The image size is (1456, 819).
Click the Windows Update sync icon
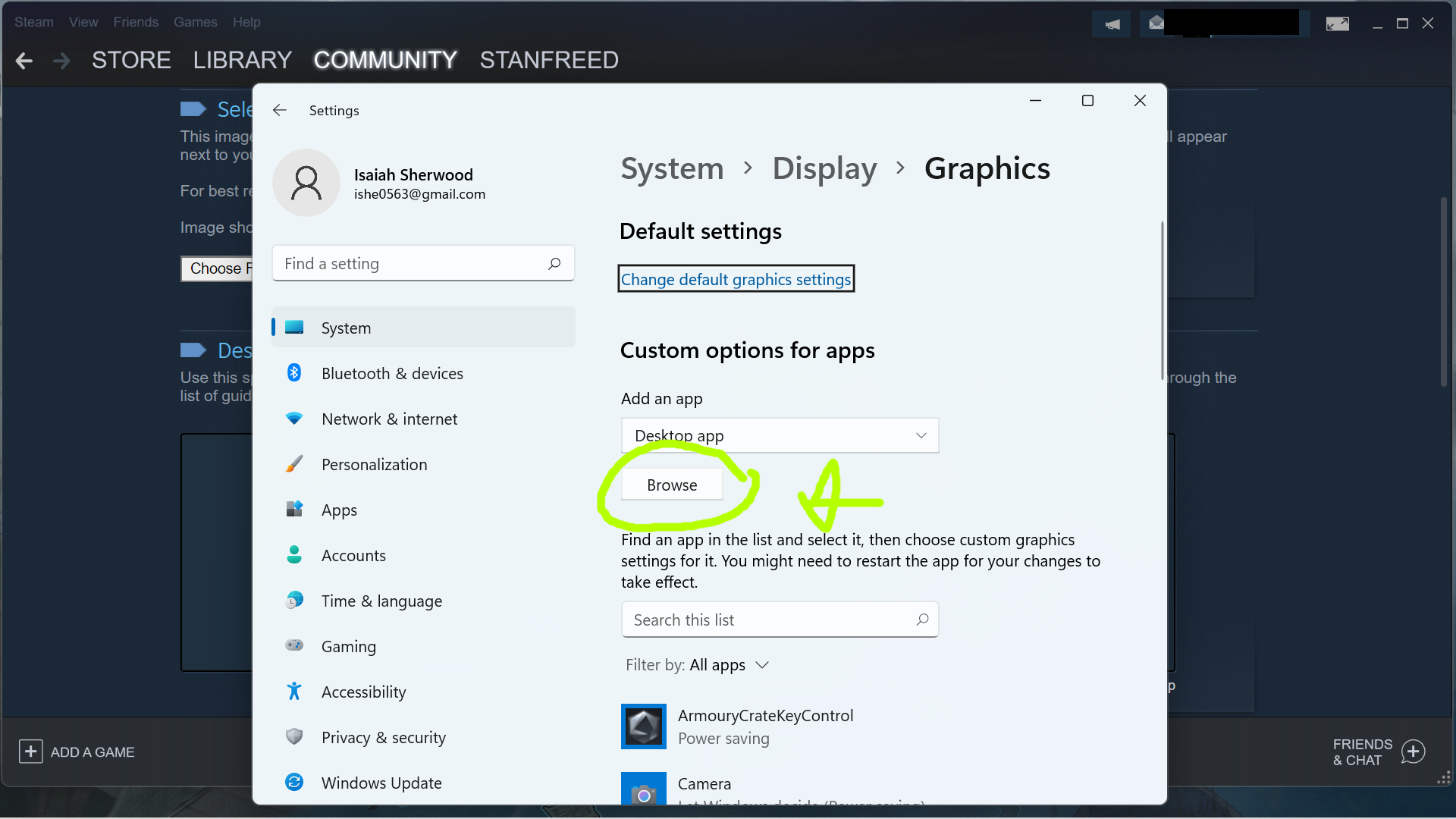coord(294,782)
